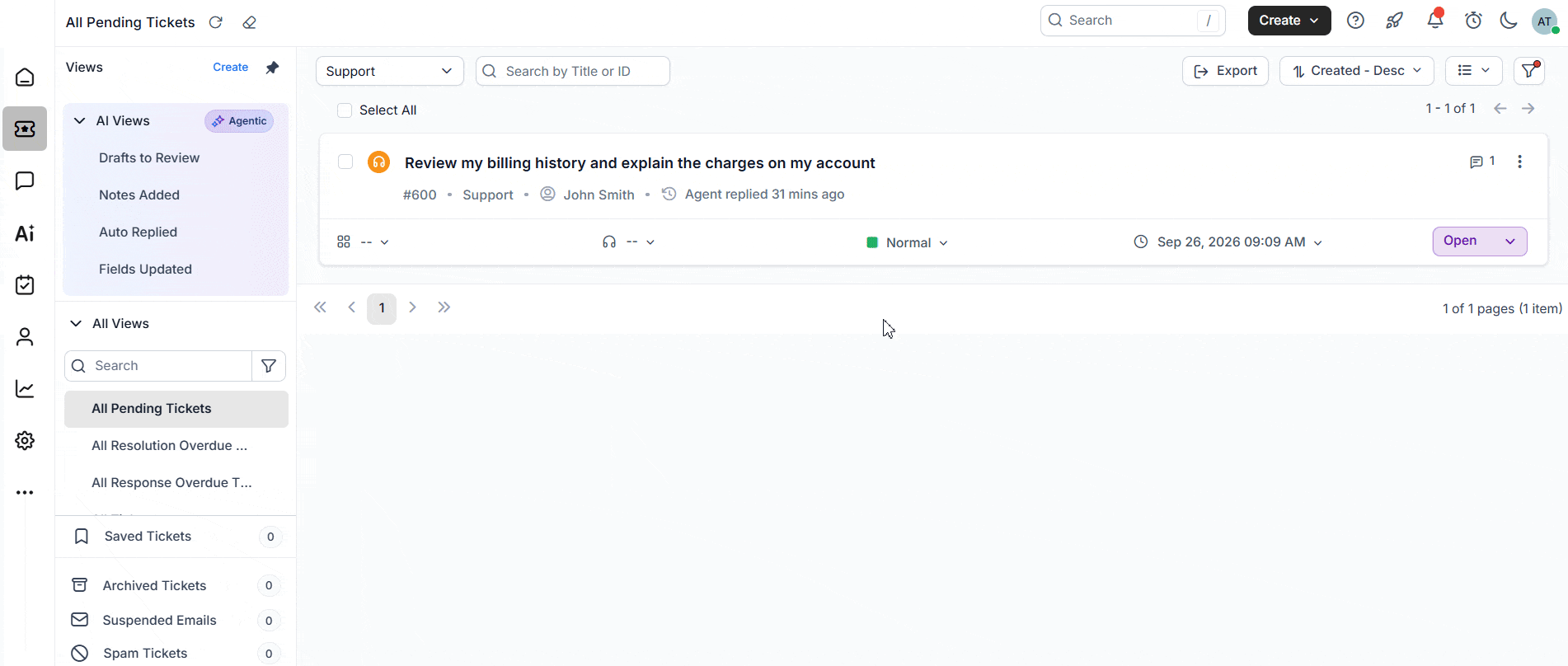Open the Created - Desc sort dropdown
The width and height of the screenshot is (1568, 666).
pos(1356,71)
